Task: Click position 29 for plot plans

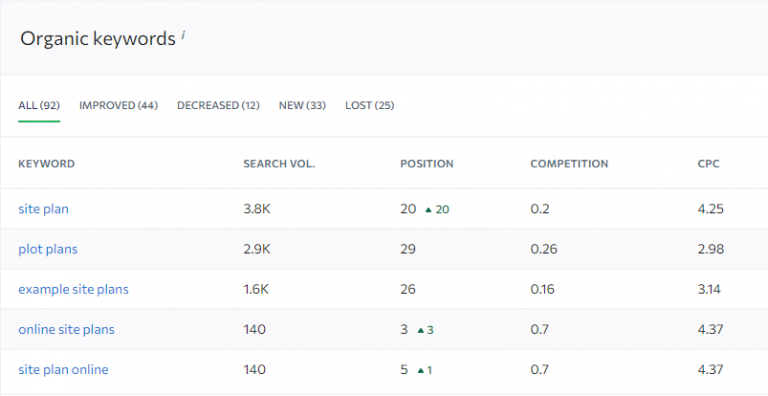Action: [x=408, y=249]
